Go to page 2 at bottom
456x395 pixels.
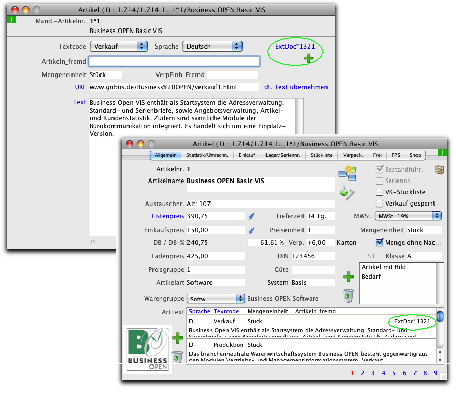pos(362,373)
